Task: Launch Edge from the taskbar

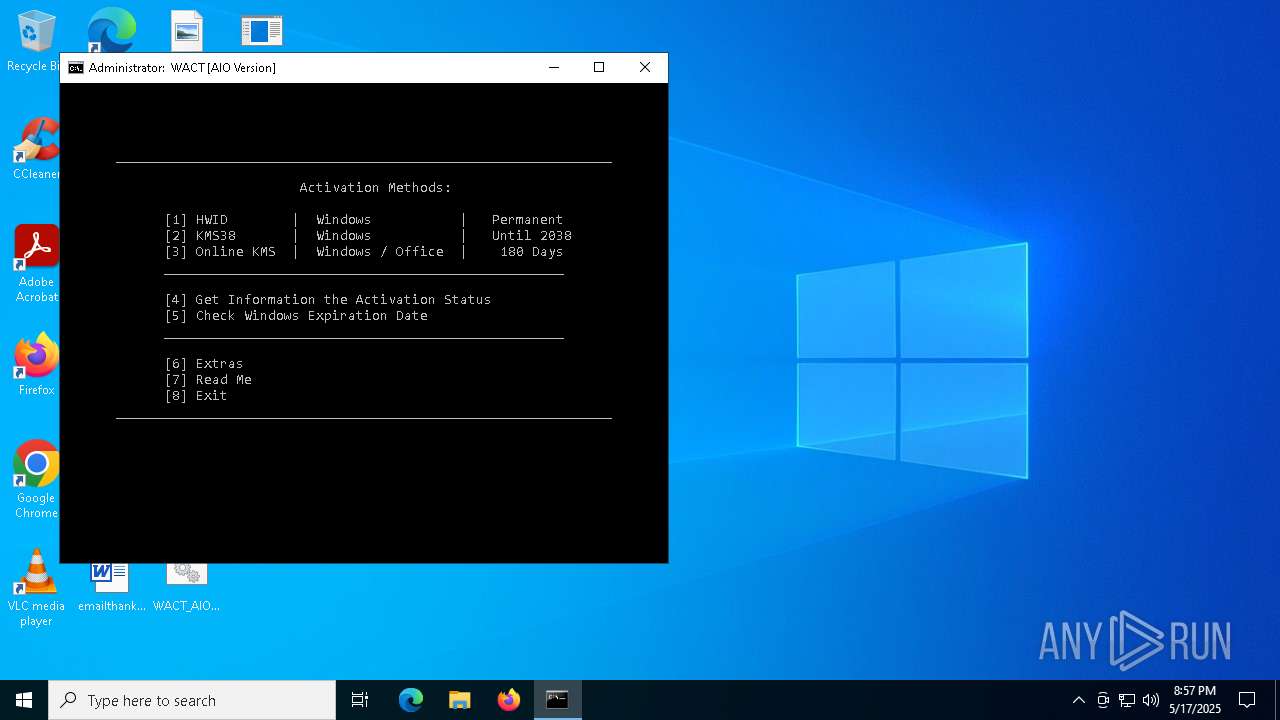Action: pos(411,700)
